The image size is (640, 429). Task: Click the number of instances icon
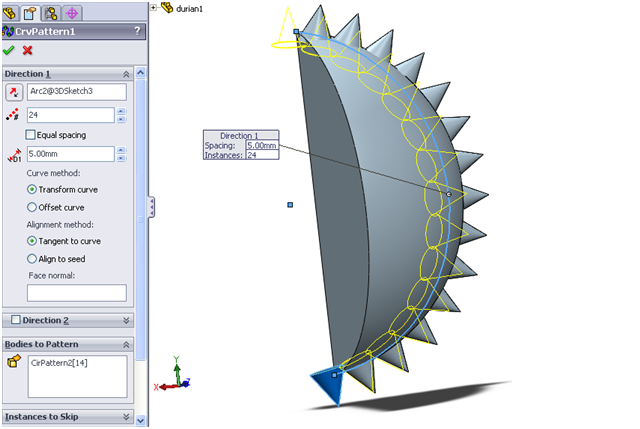point(13,115)
